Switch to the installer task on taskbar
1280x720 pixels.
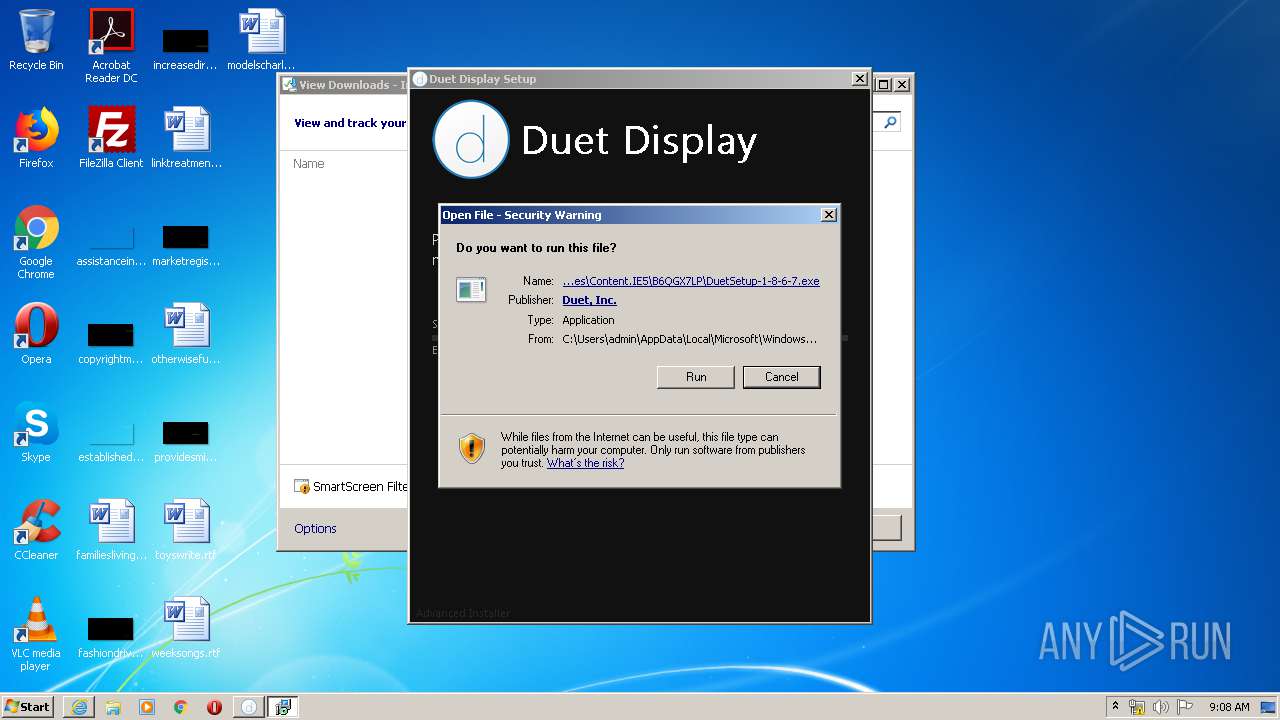point(283,707)
